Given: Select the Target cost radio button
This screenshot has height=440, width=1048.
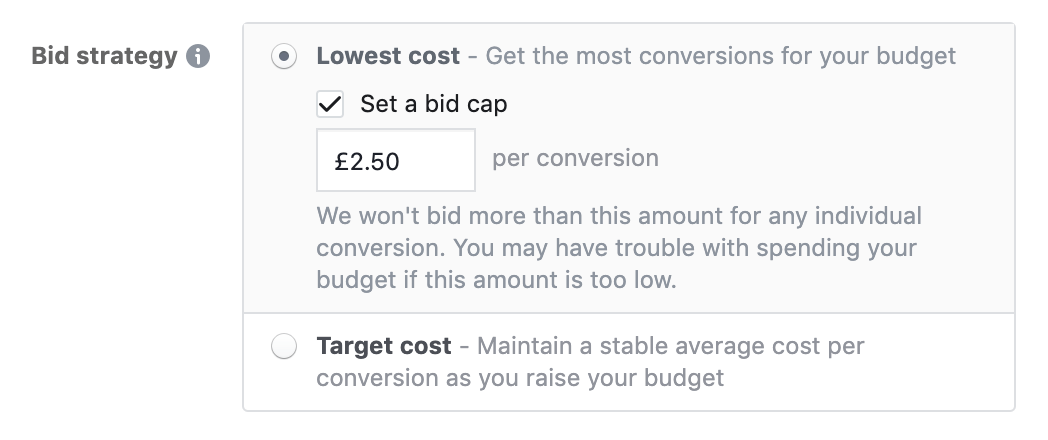Looking at the screenshot, I should [284, 347].
